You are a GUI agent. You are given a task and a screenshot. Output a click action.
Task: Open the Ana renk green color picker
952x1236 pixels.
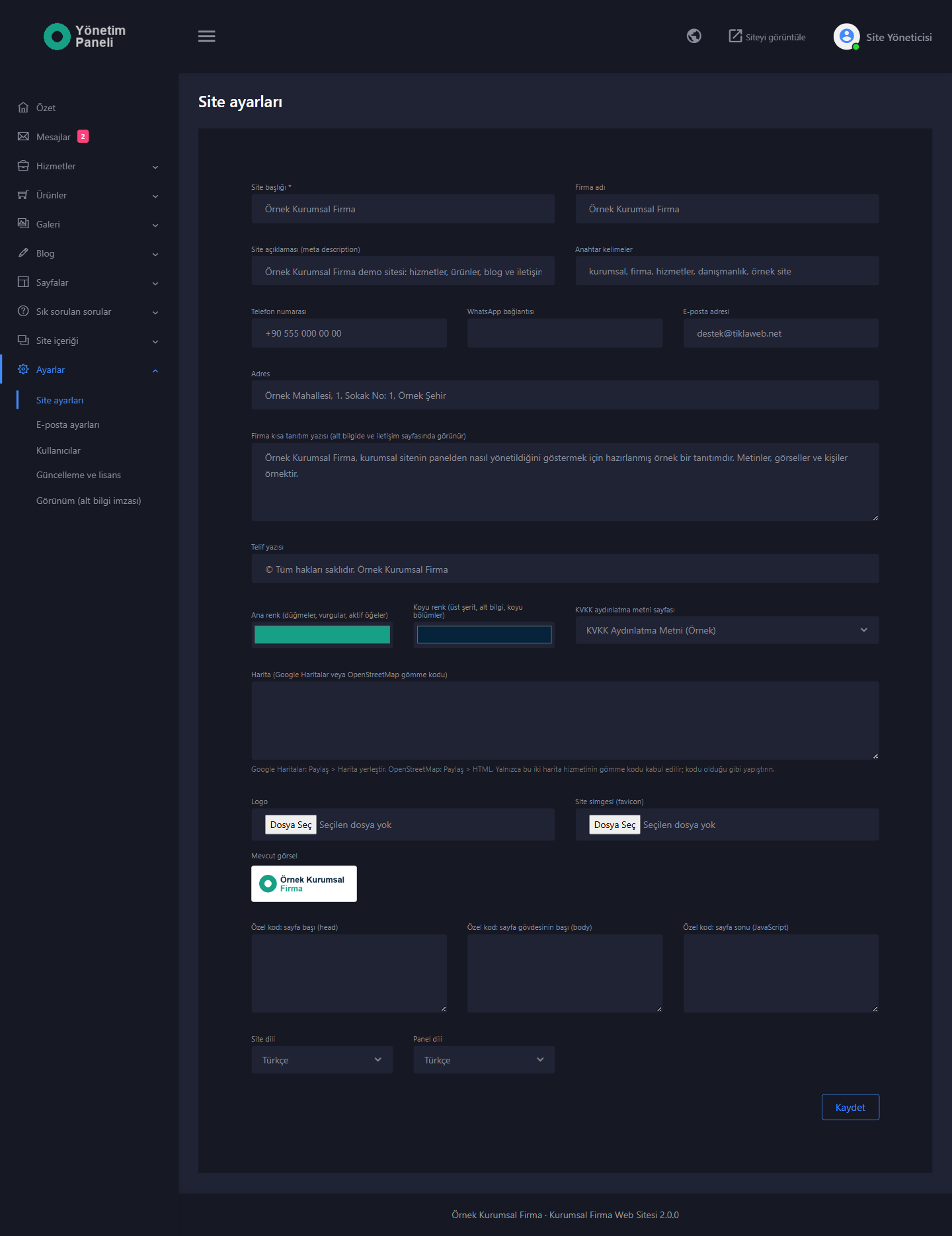pyautogui.click(x=322, y=635)
